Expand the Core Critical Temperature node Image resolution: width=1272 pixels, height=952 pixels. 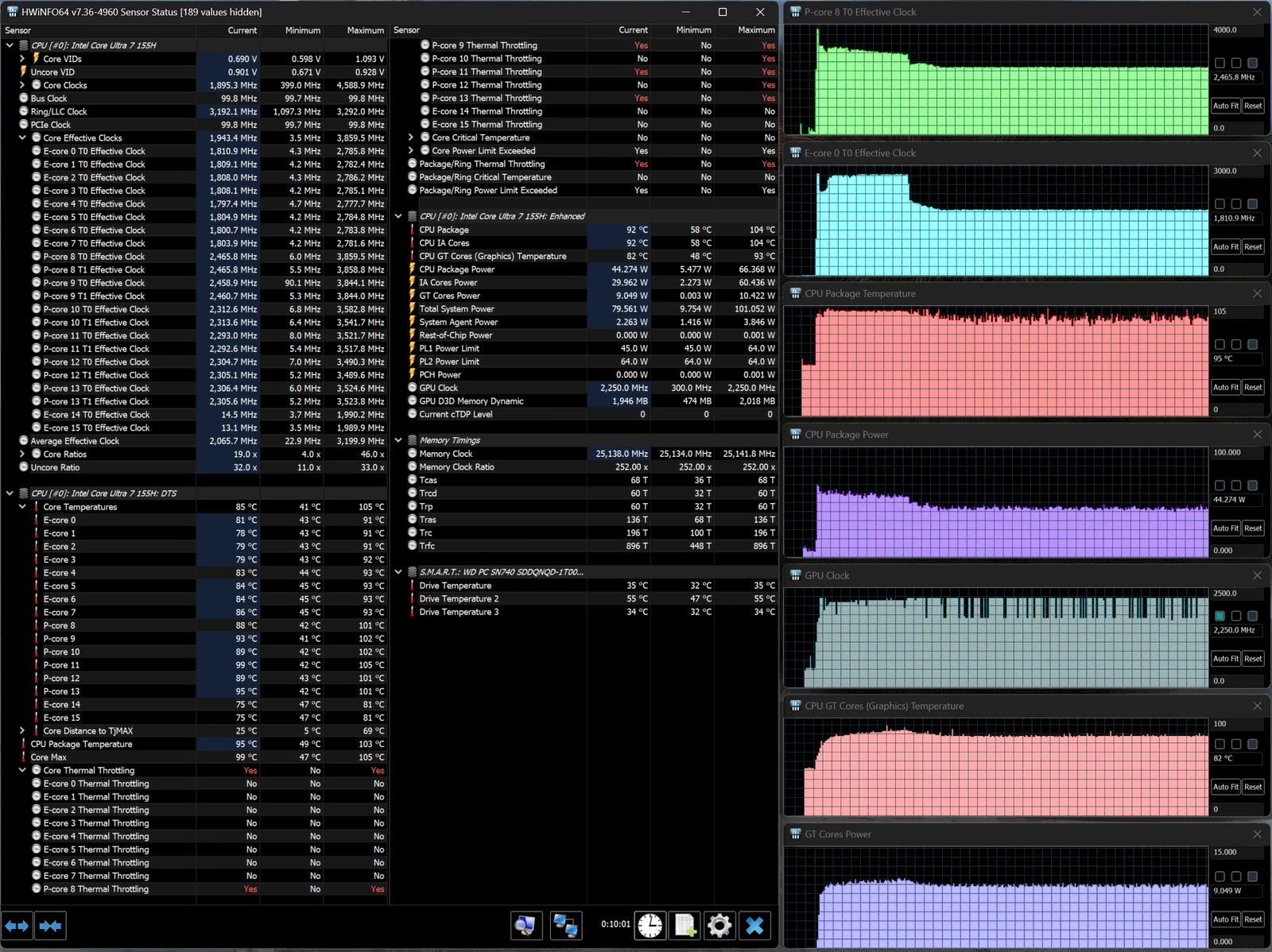point(411,137)
